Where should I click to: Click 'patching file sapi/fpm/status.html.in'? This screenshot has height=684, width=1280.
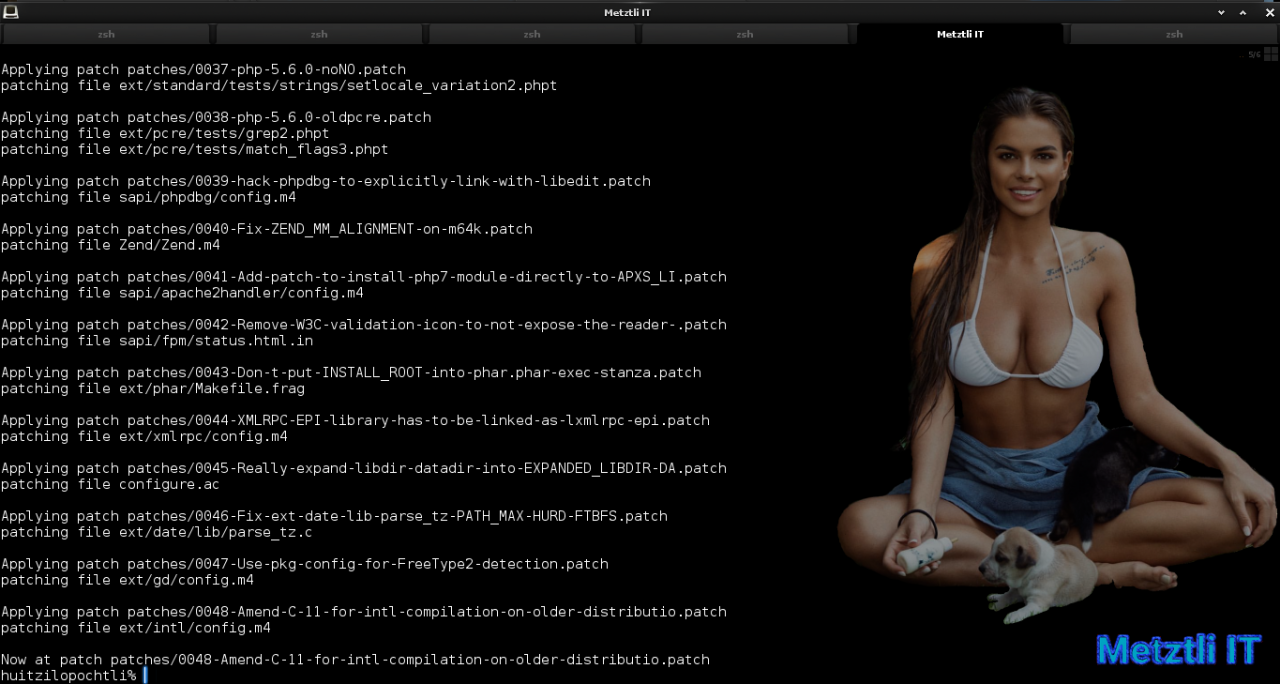point(157,342)
